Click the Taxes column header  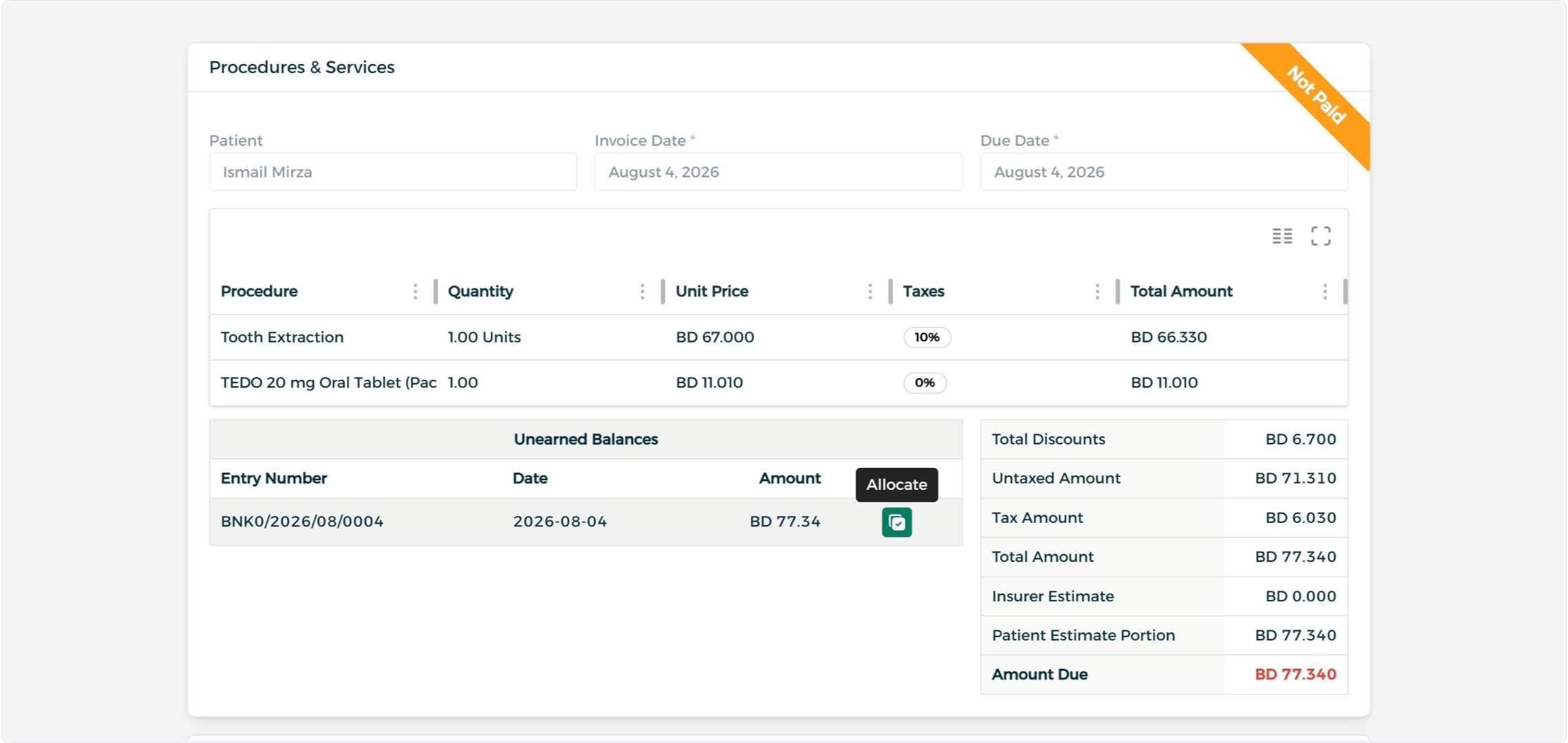click(924, 292)
